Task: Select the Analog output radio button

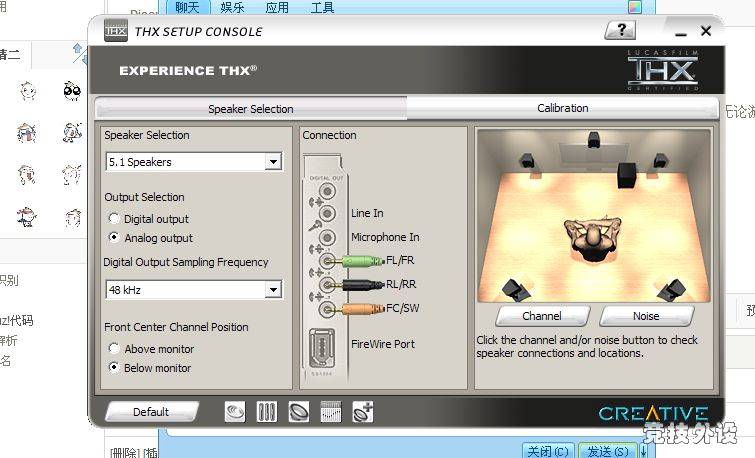Action: pos(115,238)
